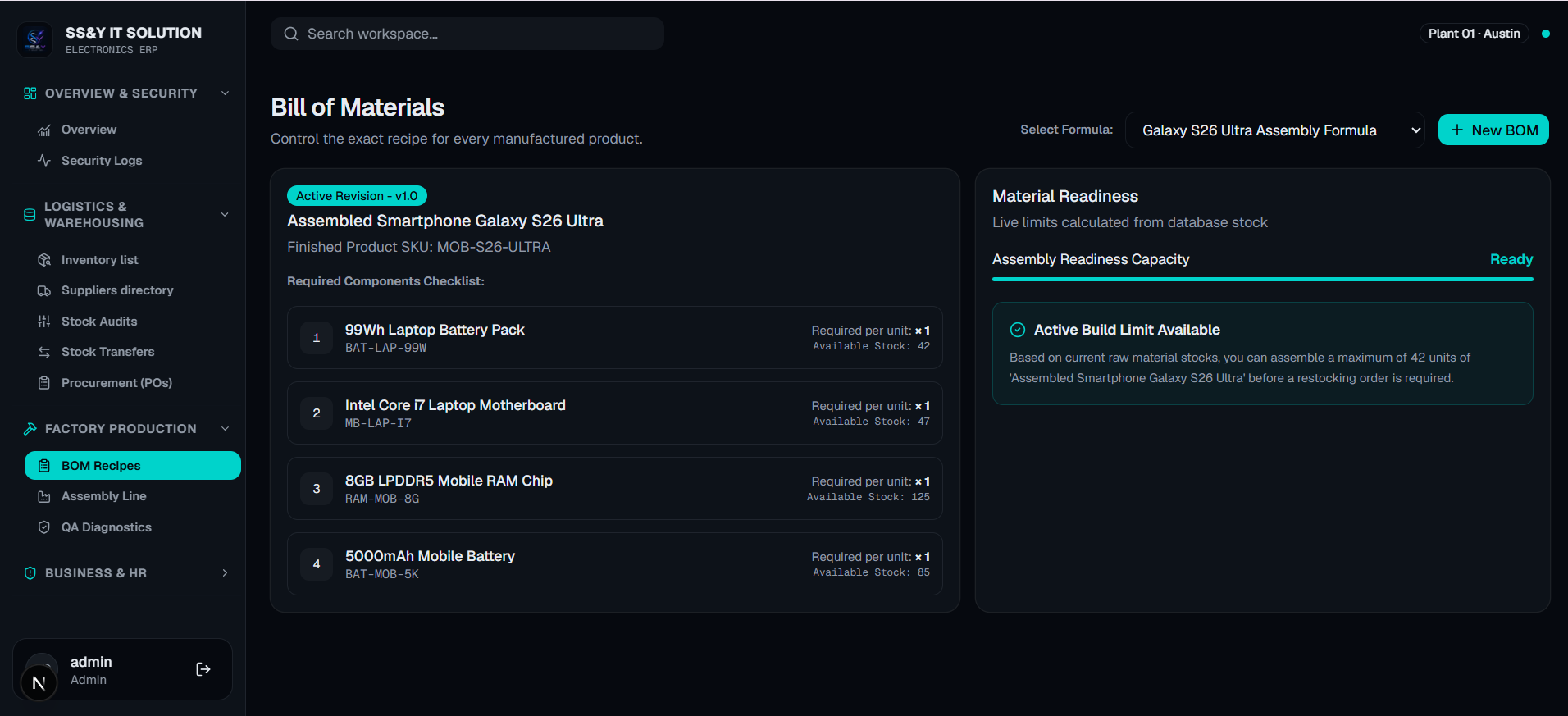Select BOM Recipes menu item
The height and width of the screenshot is (716, 1568).
pyautogui.click(x=133, y=466)
